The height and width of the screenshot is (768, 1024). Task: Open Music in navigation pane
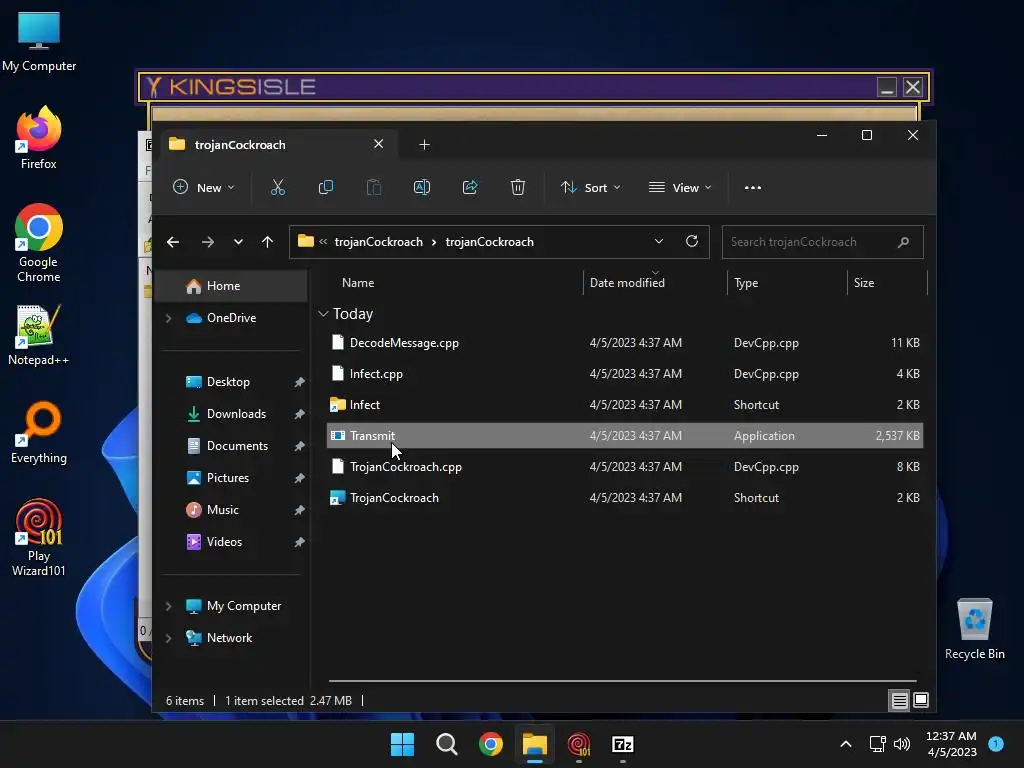click(x=223, y=510)
